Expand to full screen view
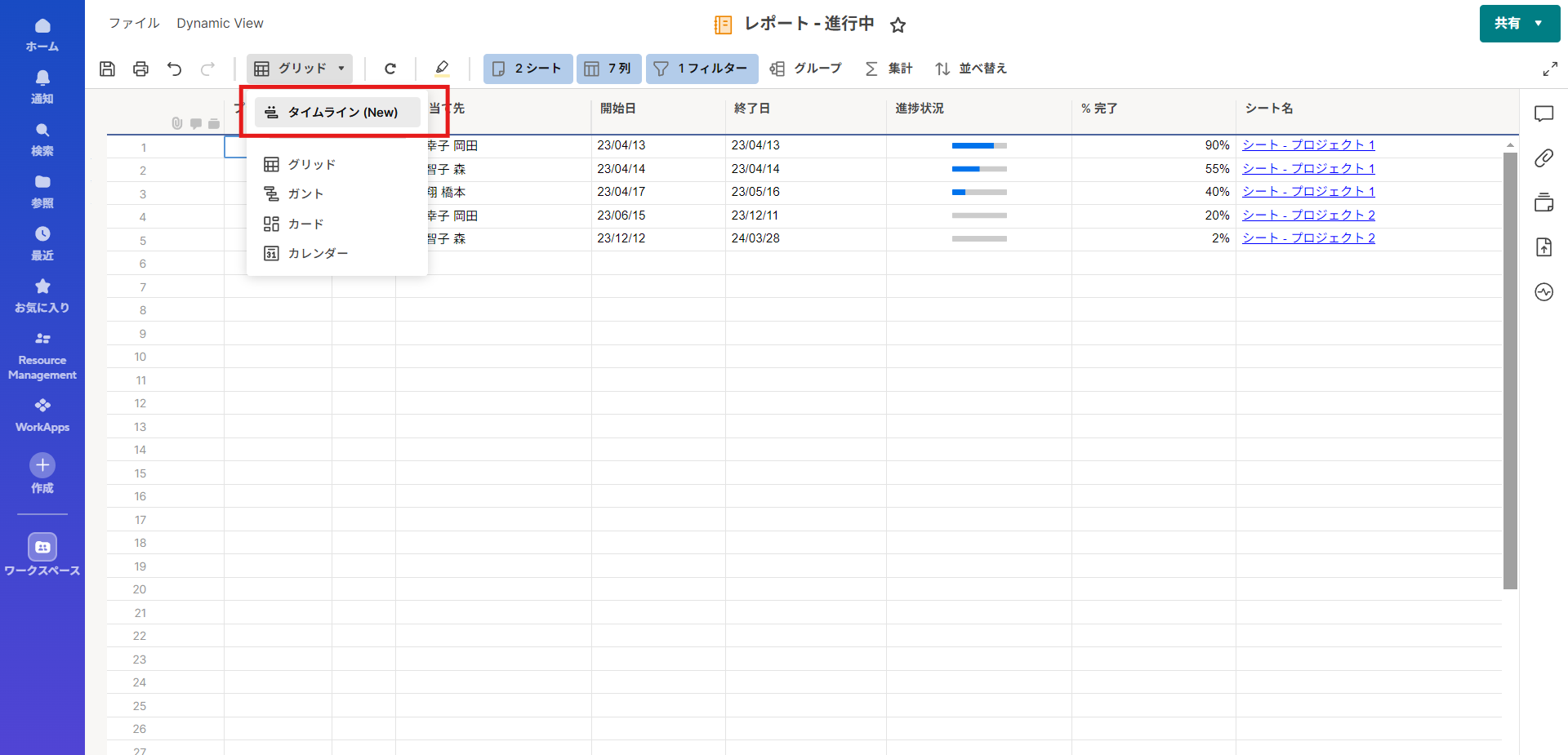 pos(1549,69)
